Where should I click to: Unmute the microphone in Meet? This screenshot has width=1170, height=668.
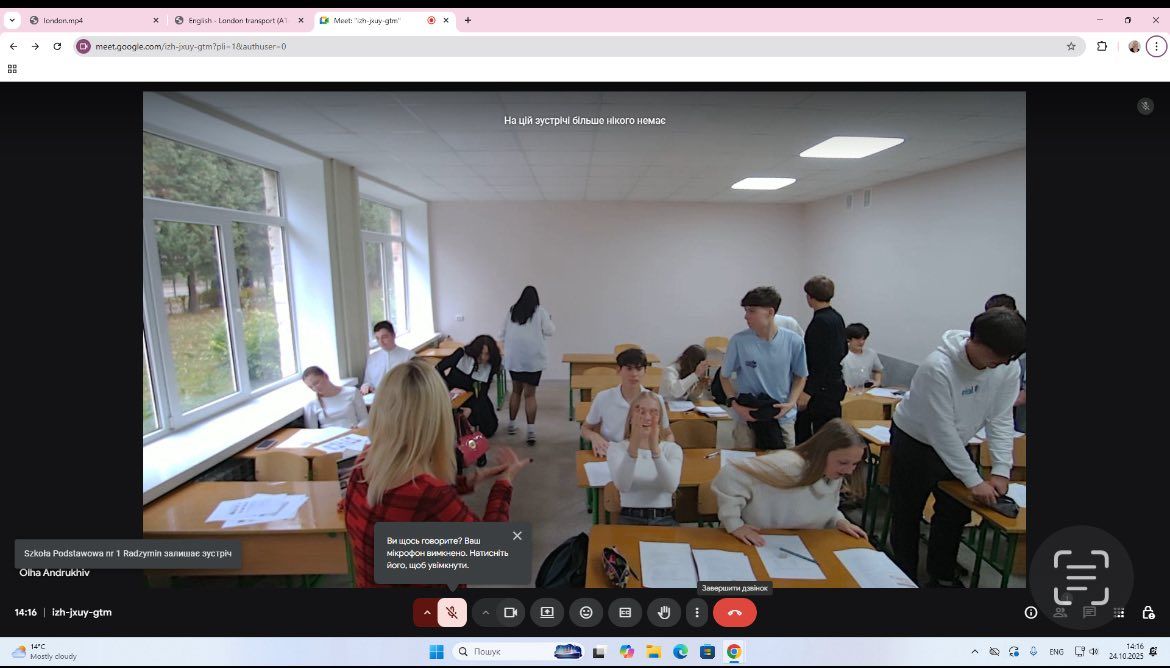coord(452,612)
